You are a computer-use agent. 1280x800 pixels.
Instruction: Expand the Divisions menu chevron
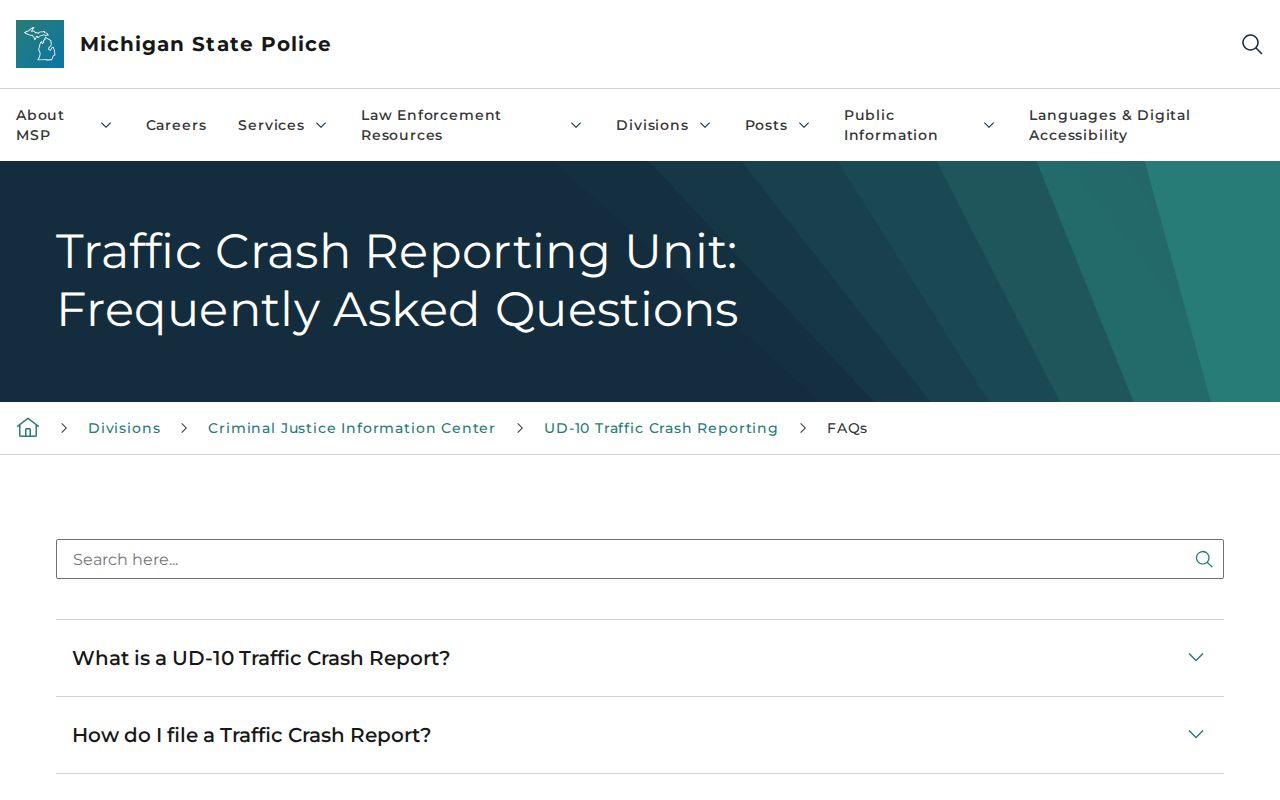[x=705, y=125]
